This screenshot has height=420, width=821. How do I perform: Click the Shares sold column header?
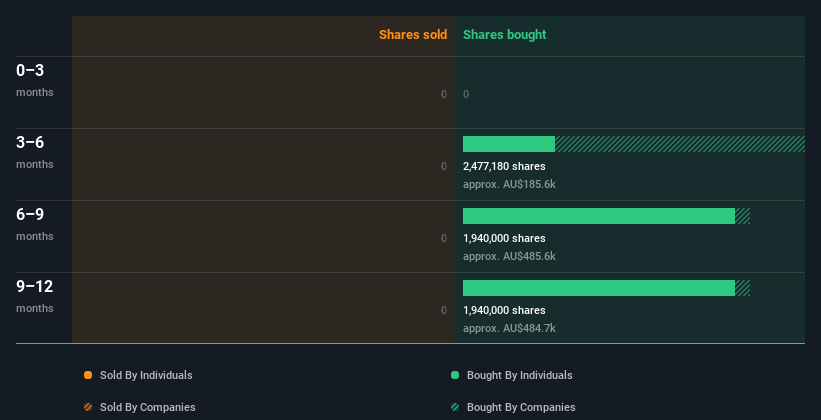tap(413, 35)
